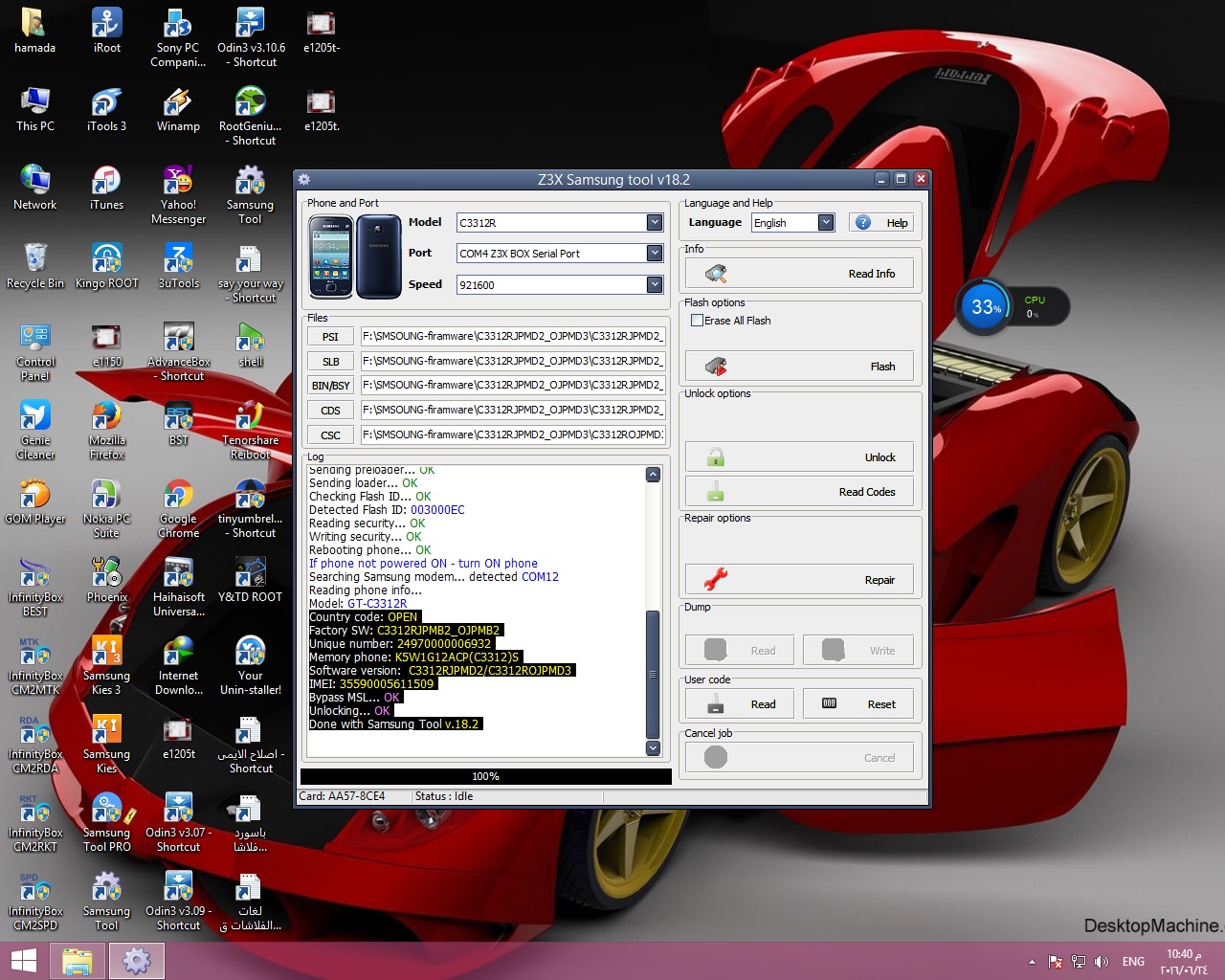Viewport: 1225px width, 980px height.
Task: Open Kingo ROOT desktop icon
Action: (x=106, y=266)
